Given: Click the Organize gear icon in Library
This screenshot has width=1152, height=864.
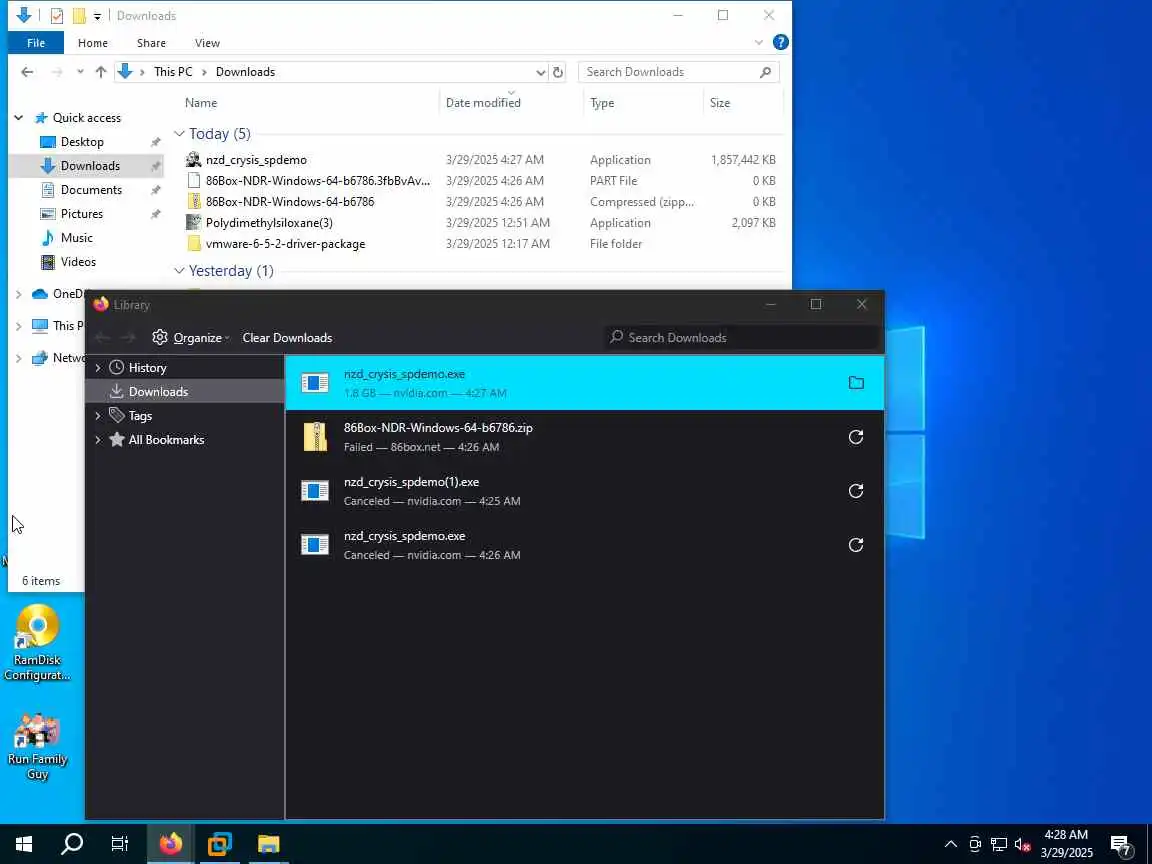Looking at the screenshot, I should tap(159, 337).
